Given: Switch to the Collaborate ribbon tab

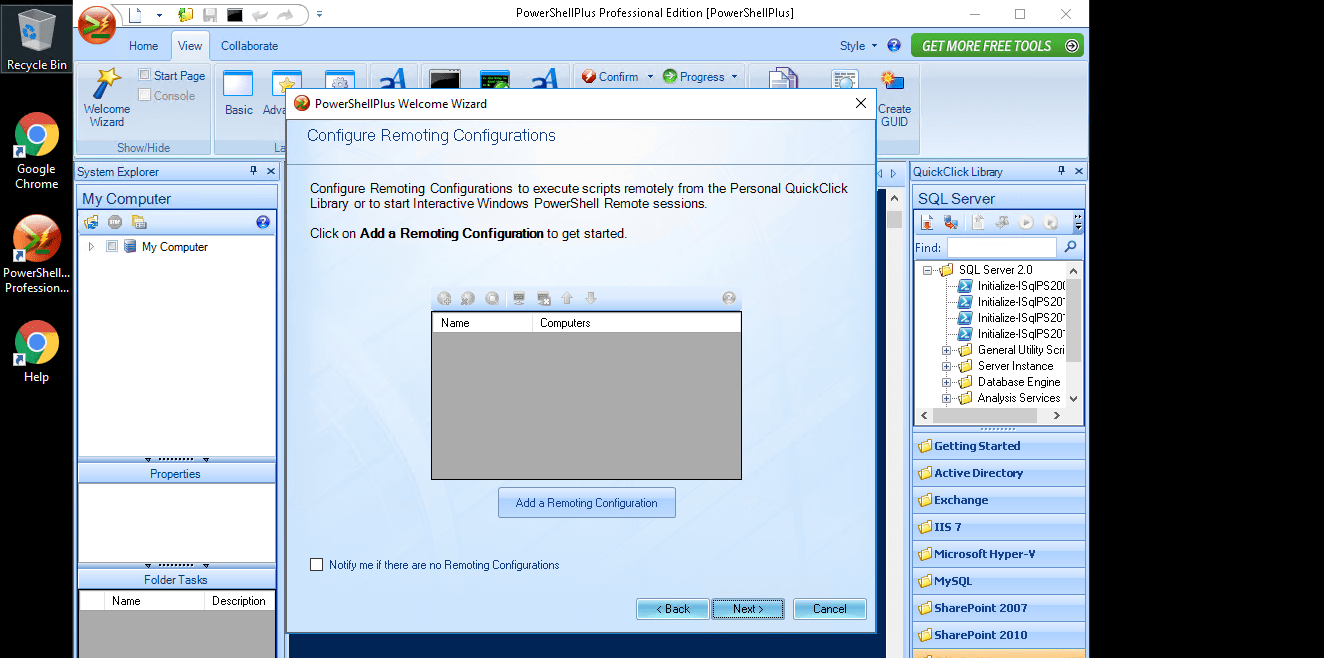Looking at the screenshot, I should tap(249, 46).
